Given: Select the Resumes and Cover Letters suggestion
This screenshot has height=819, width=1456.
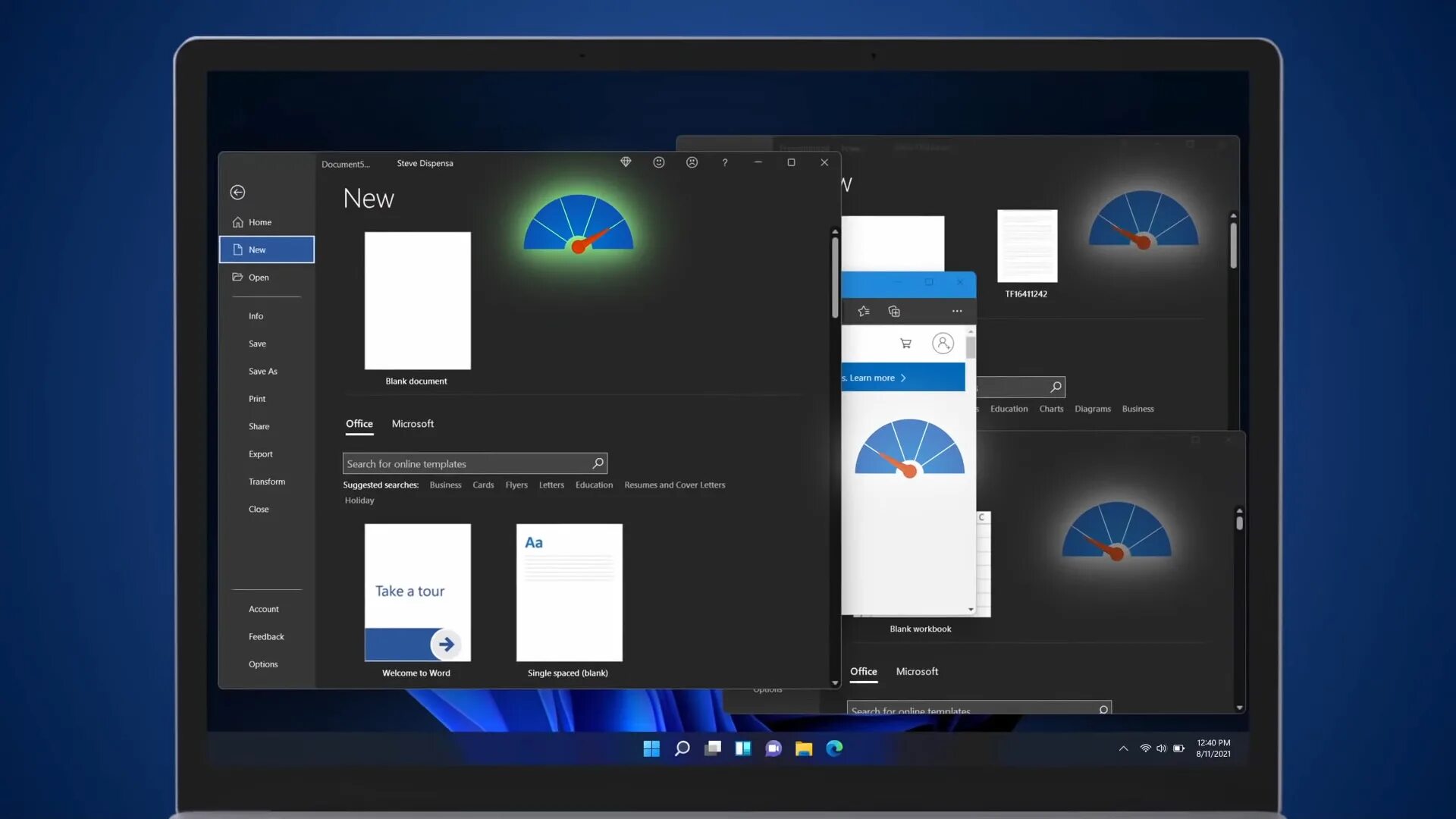Looking at the screenshot, I should coord(674,485).
